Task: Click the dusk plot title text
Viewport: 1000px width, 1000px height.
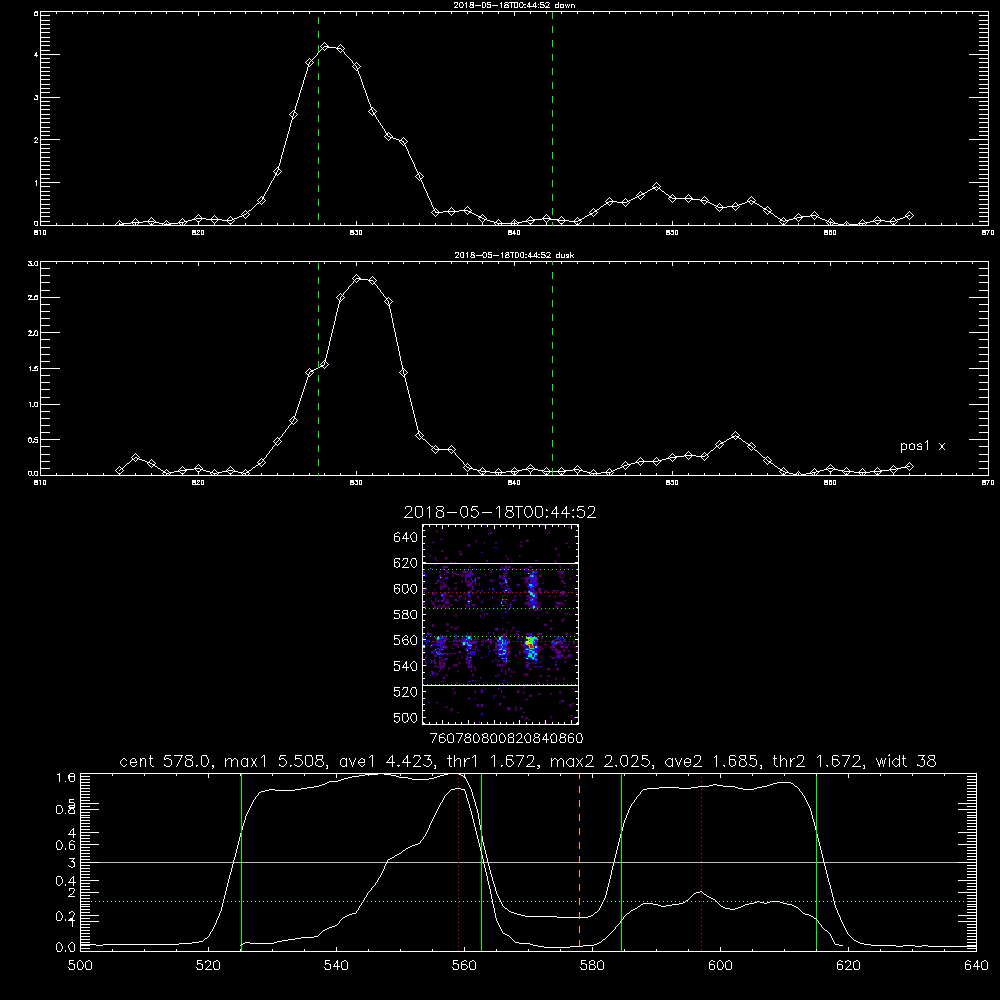Action: click(x=514, y=255)
